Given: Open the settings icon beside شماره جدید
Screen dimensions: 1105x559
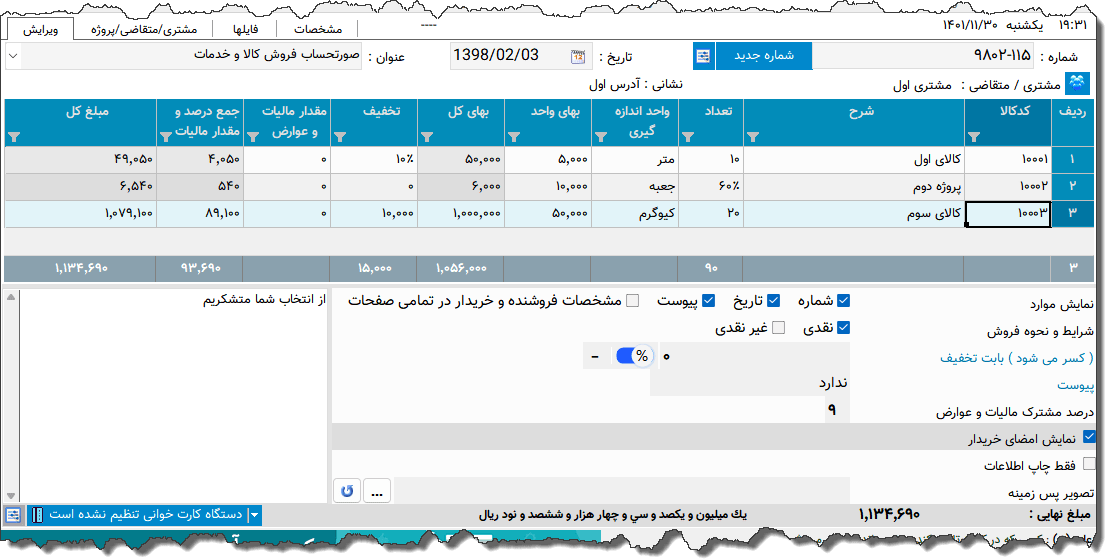Looking at the screenshot, I should click(703, 56).
